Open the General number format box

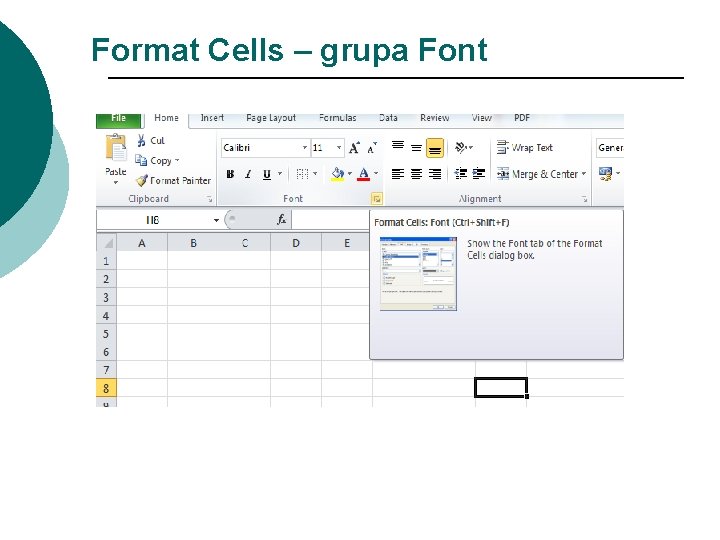(610, 148)
